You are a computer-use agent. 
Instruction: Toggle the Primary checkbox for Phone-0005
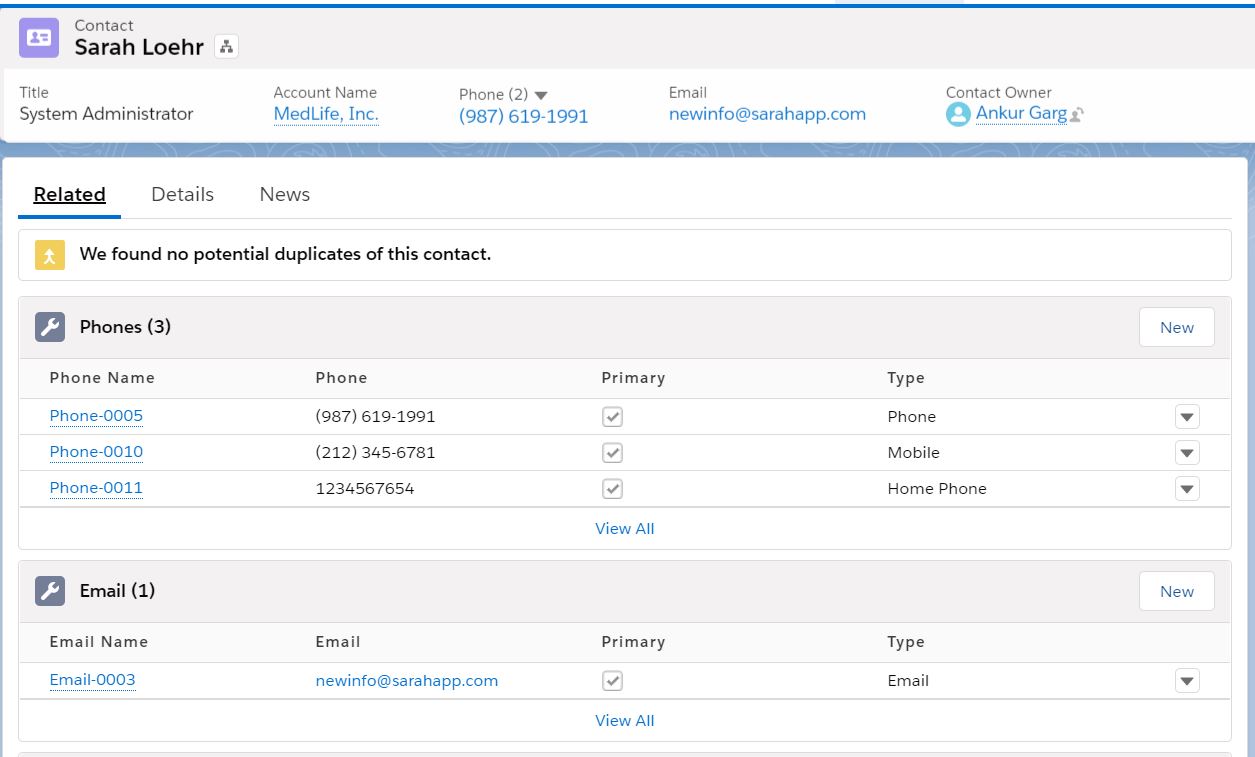click(611, 416)
